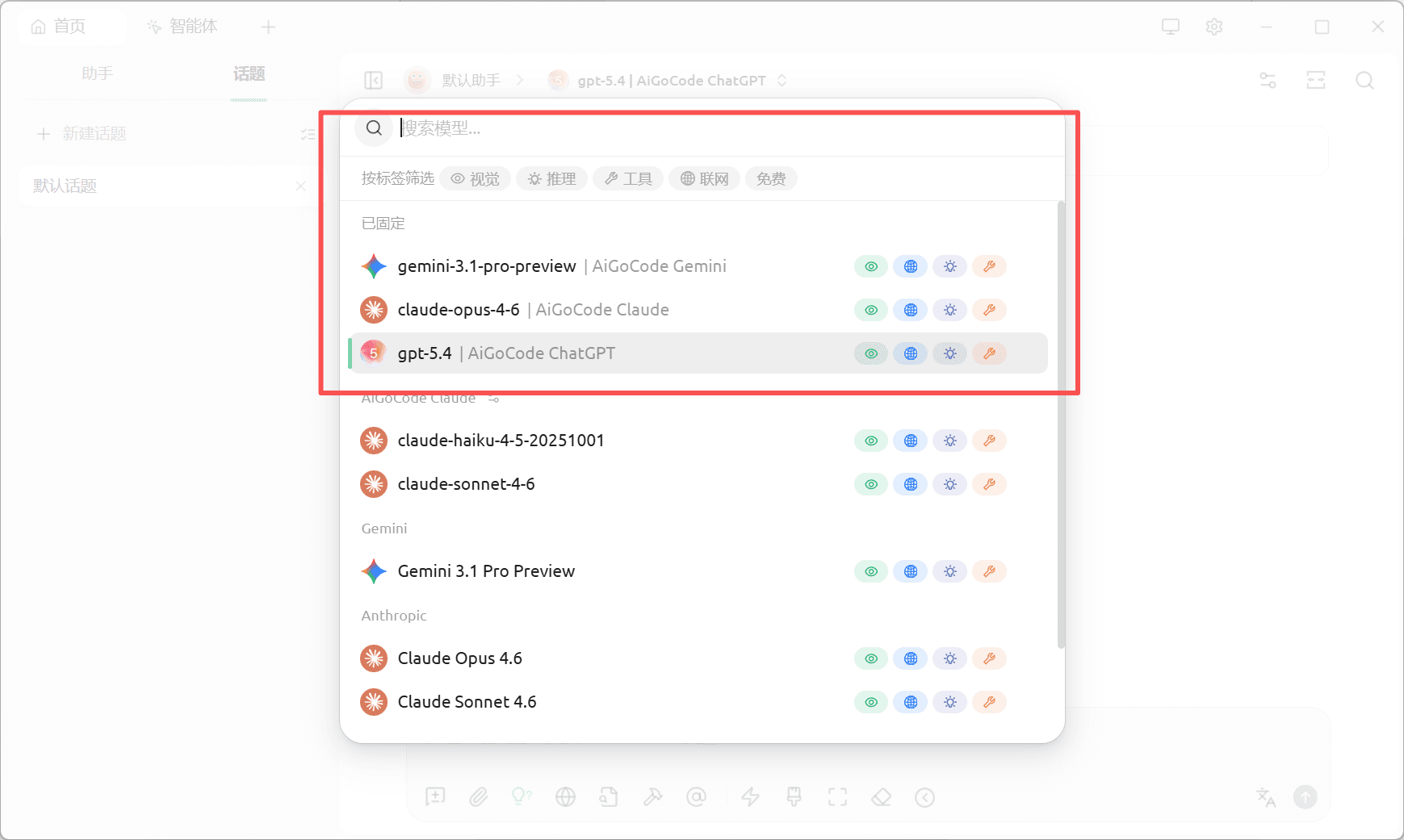The width and height of the screenshot is (1404, 840).
Task: Toggle the 工具 tools filter tag
Action: 628,178
